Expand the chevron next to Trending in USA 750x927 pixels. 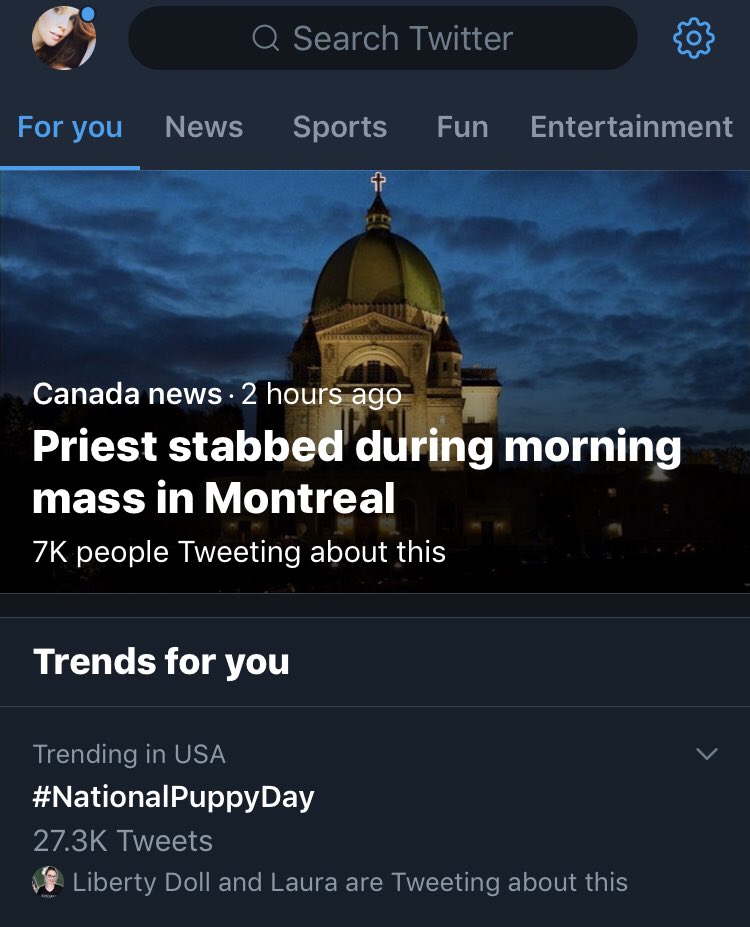(706, 754)
